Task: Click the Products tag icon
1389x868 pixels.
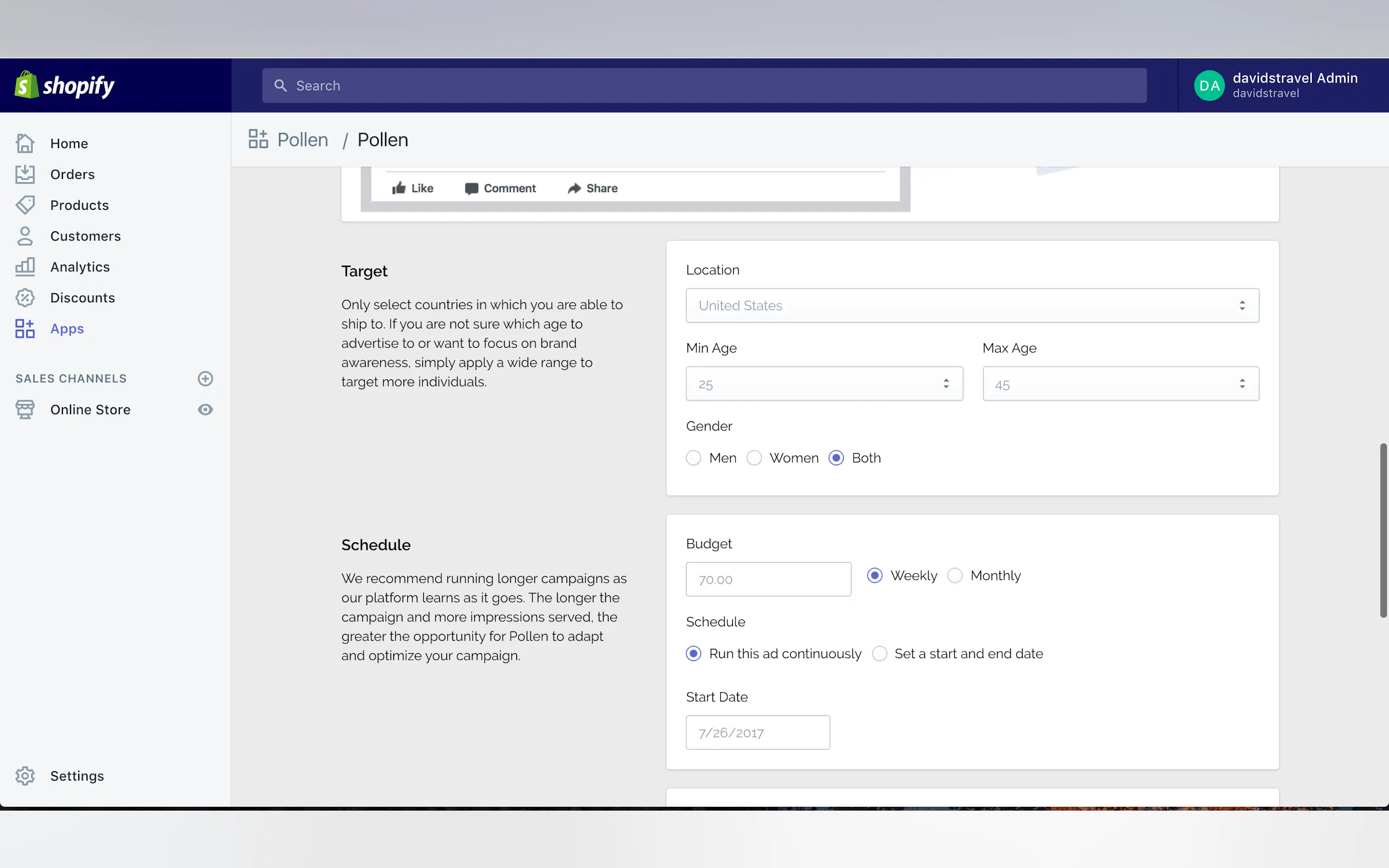Action: pyautogui.click(x=25, y=205)
